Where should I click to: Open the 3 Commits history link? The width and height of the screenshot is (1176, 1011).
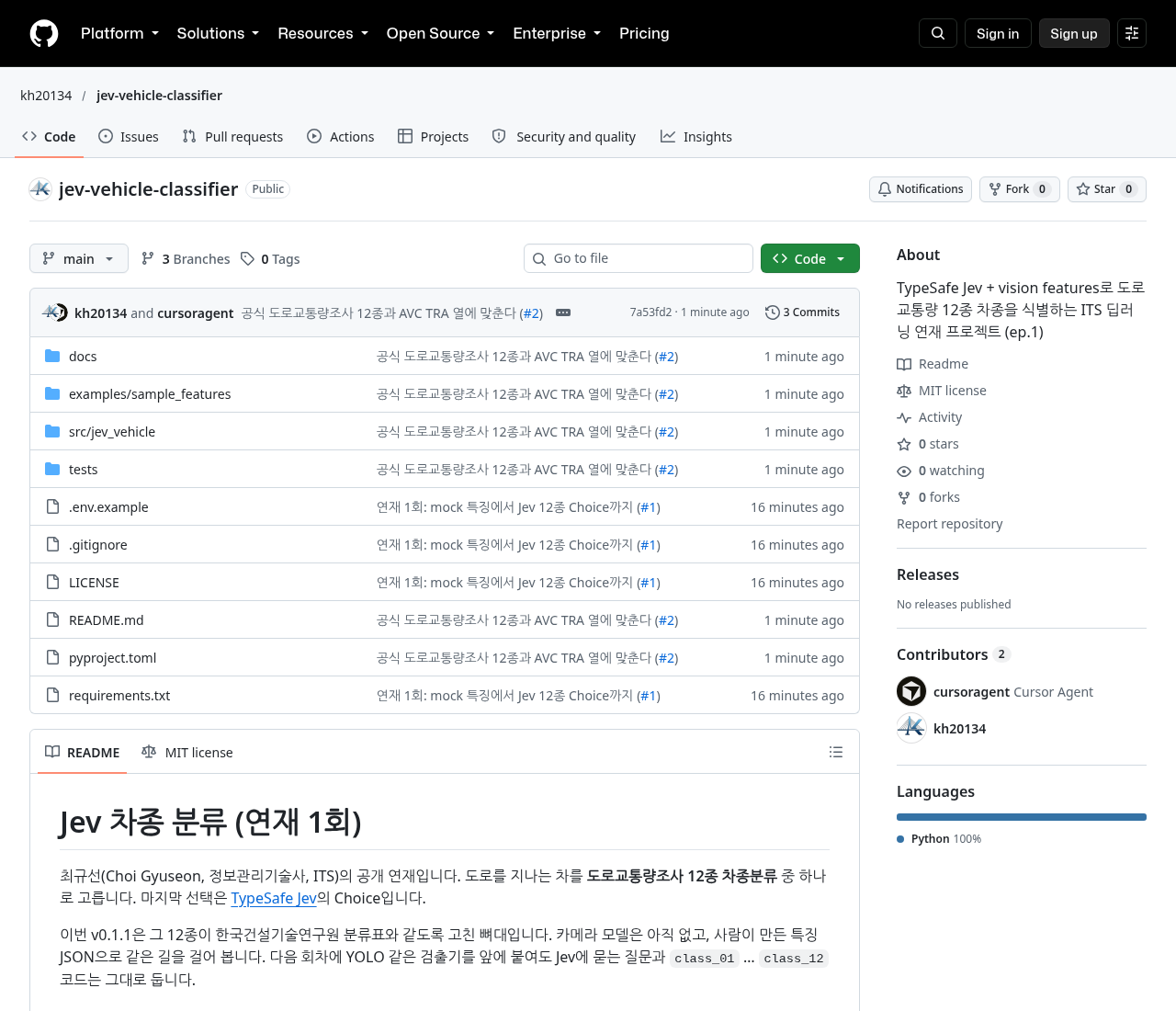pos(802,312)
